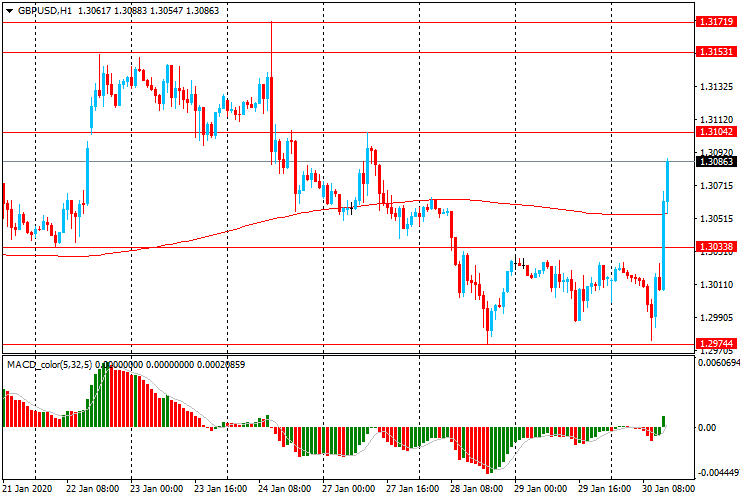Click the 23 Jan 16:00 time axis label
This screenshot has width=740, height=500.
220,488
